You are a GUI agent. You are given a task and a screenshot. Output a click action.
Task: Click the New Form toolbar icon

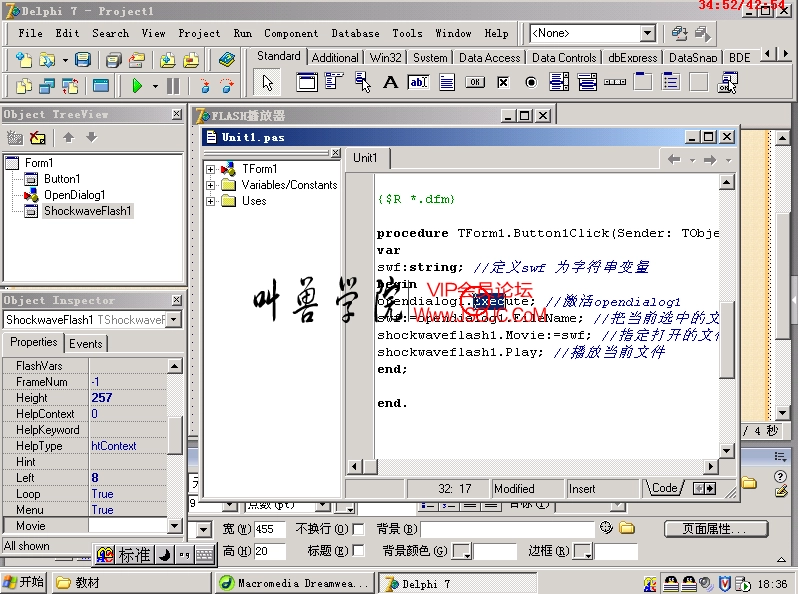click(x=101, y=86)
